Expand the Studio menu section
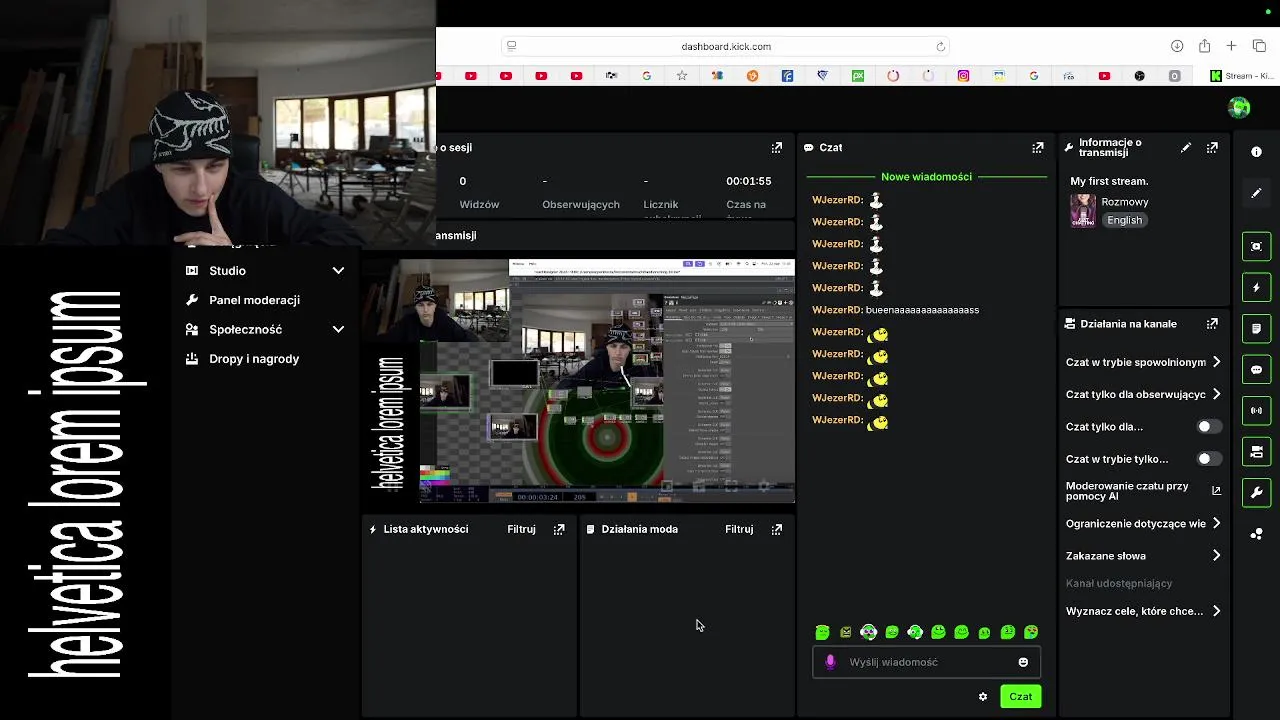Image resolution: width=1280 pixels, height=720 pixels. (265, 271)
